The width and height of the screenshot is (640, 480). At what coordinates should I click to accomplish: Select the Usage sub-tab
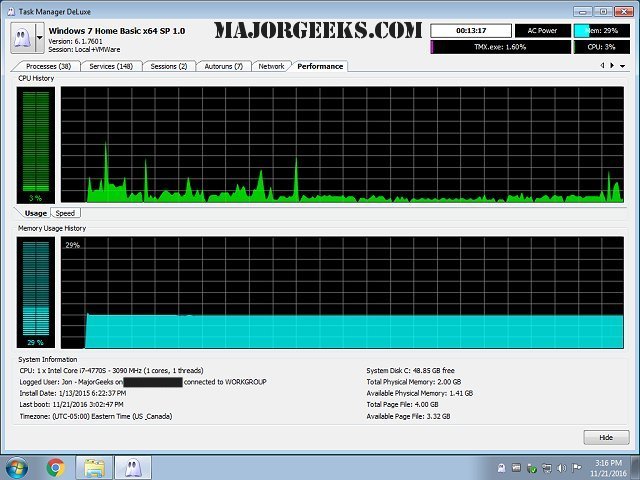coord(36,213)
